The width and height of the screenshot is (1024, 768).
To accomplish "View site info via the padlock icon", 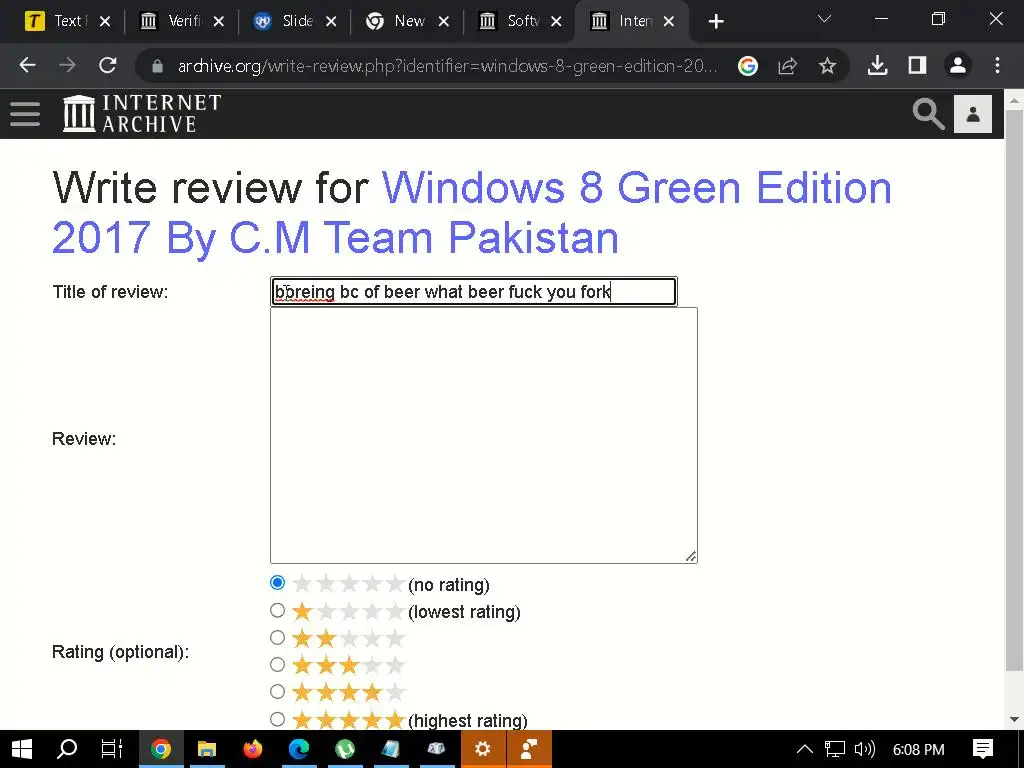I will [x=157, y=66].
